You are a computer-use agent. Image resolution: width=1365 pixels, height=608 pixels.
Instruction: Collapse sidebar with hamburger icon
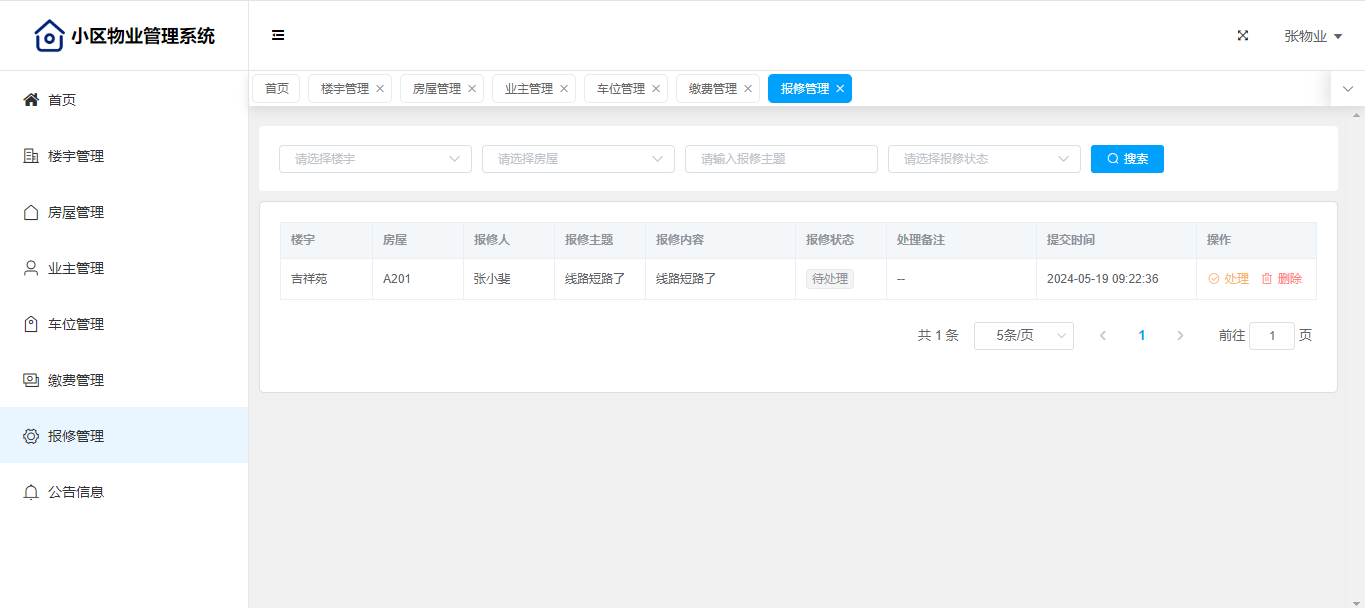pyautogui.click(x=278, y=35)
